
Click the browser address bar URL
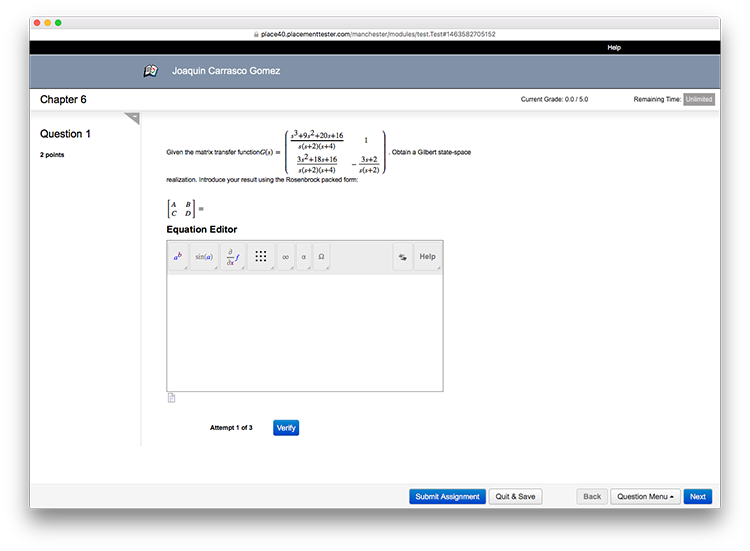coord(378,34)
